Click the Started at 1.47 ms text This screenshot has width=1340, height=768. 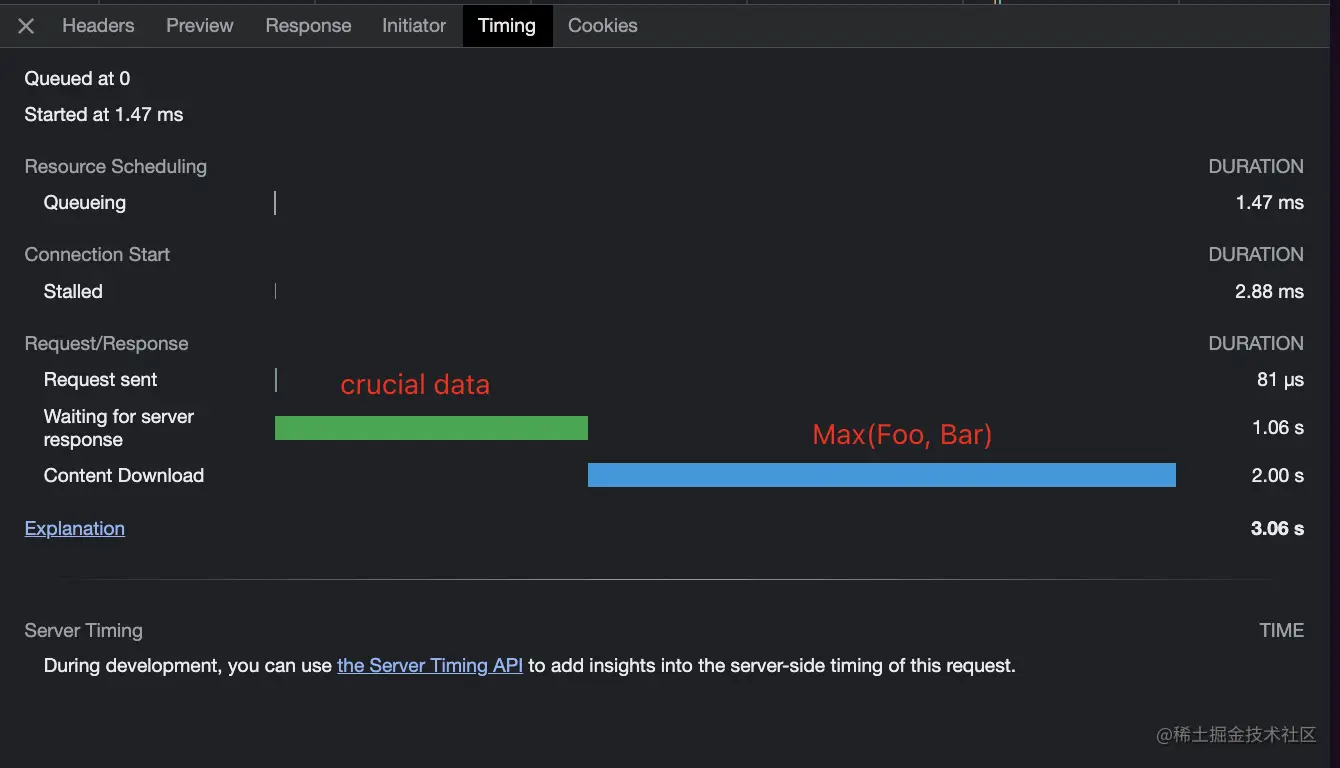pos(104,115)
